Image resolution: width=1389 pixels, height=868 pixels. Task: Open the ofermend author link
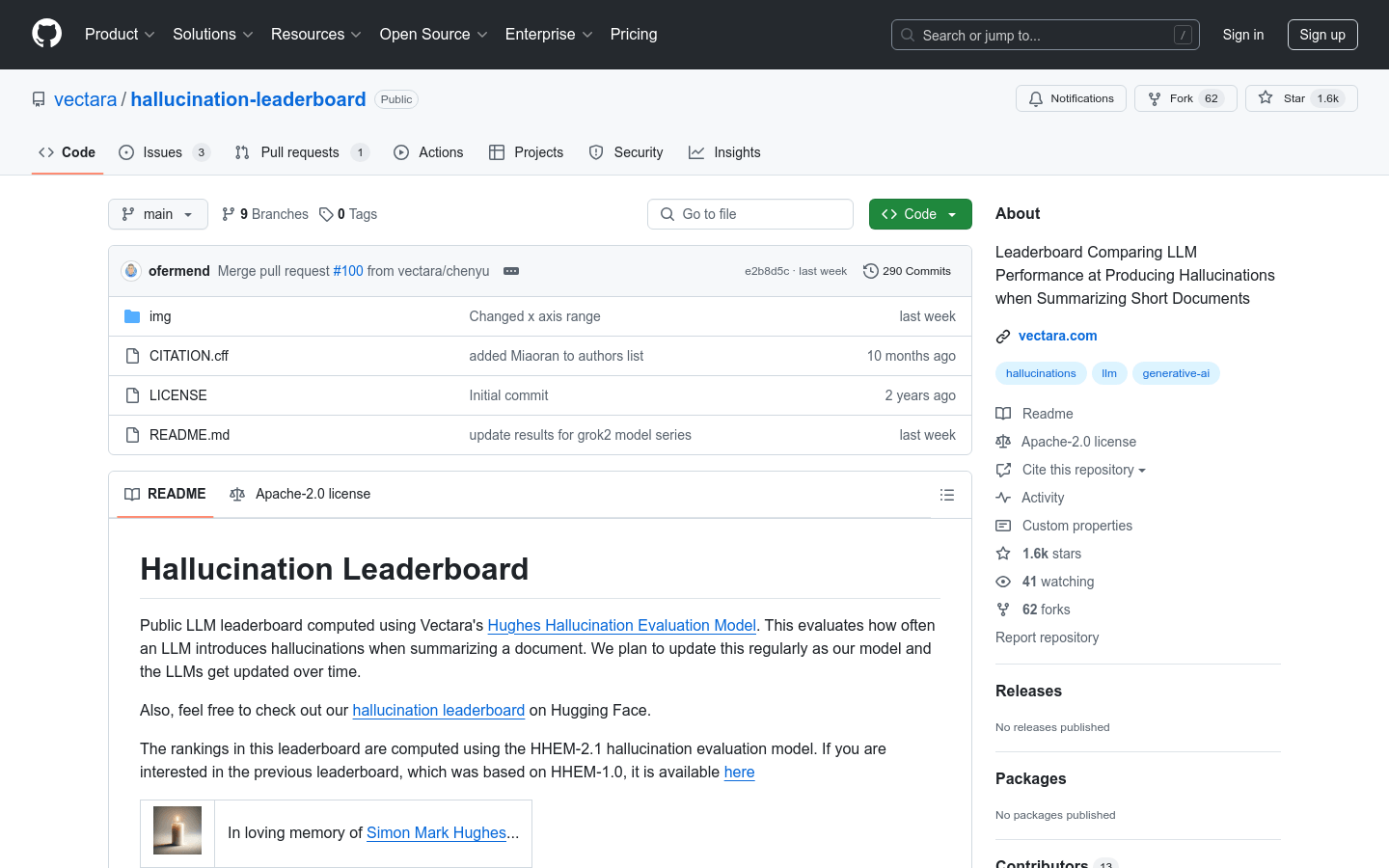pyautogui.click(x=179, y=271)
